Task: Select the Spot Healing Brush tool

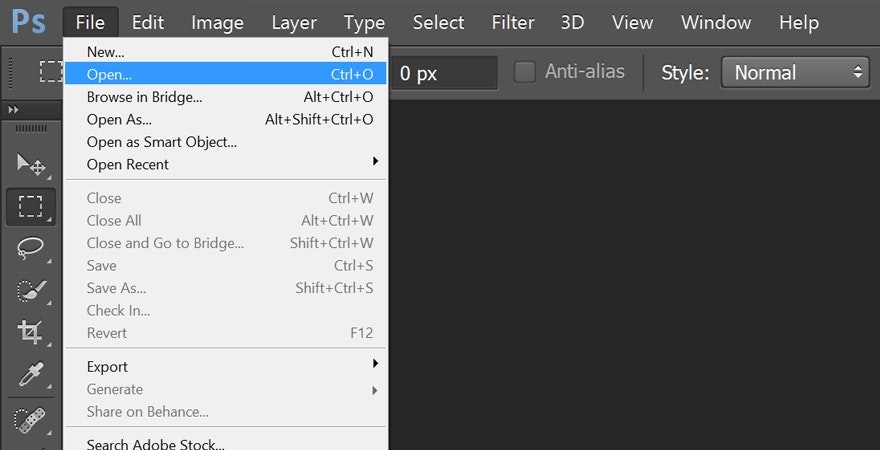Action: click(31, 420)
